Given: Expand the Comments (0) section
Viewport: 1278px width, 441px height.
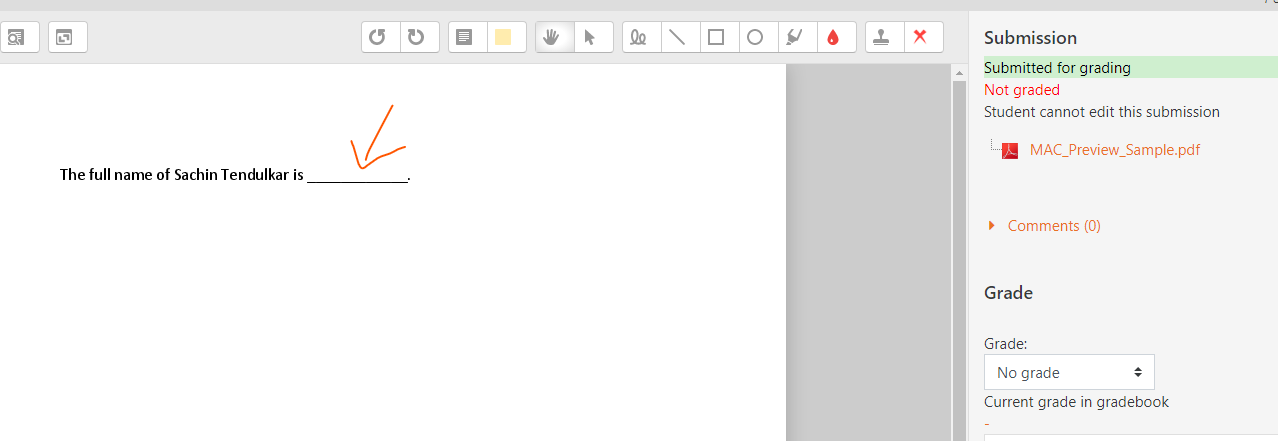Looking at the screenshot, I should click(x=1053, y=226).
